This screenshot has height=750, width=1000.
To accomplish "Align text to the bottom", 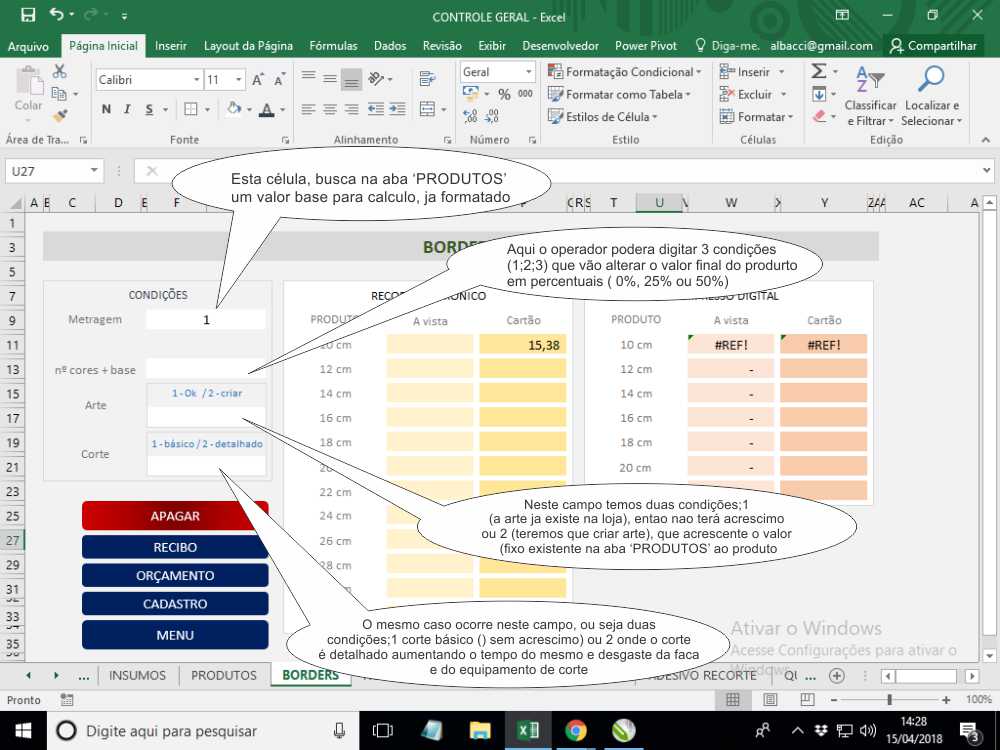I will [x=351, y=78].
